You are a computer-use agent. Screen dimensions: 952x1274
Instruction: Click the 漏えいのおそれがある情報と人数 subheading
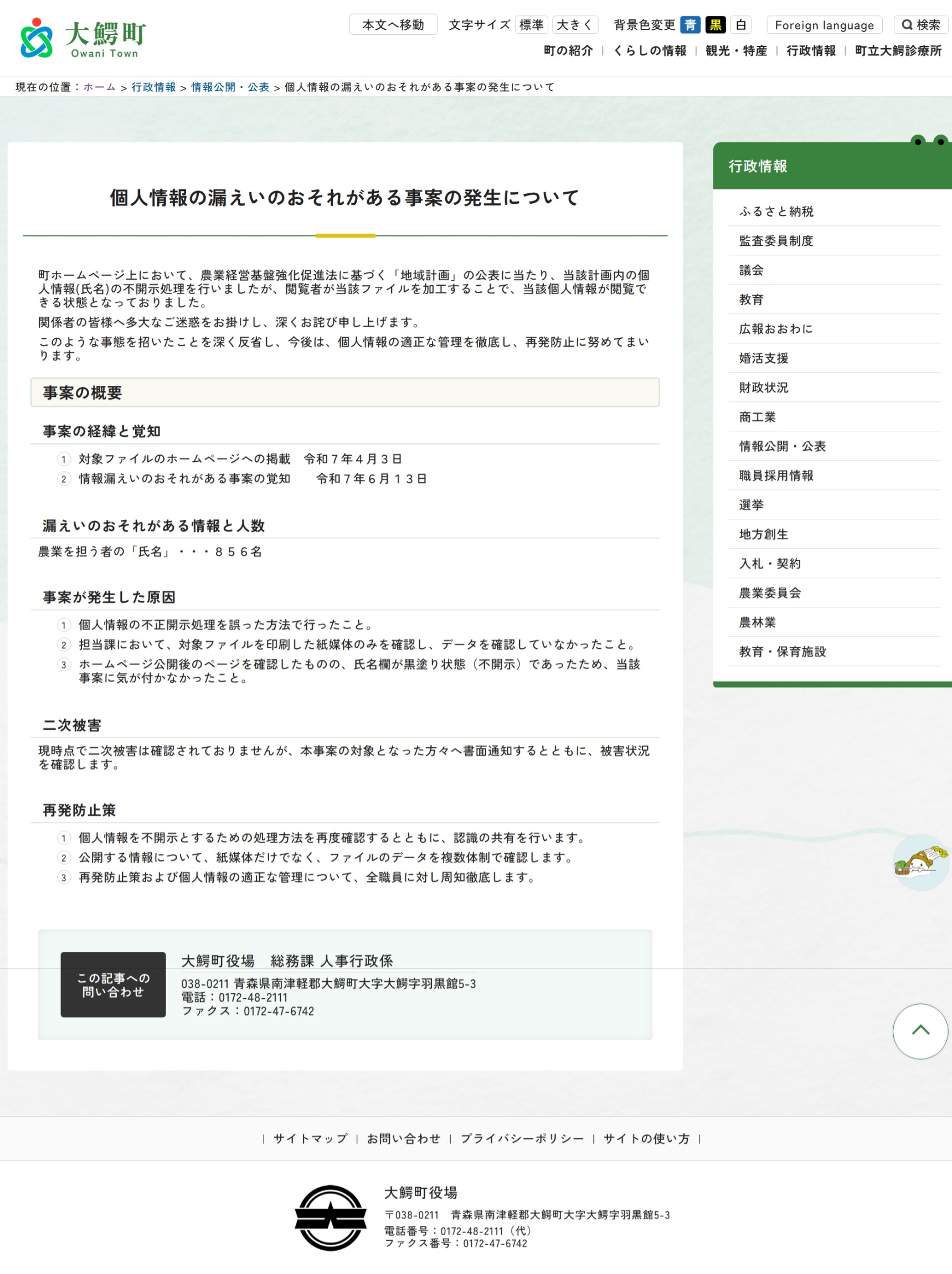click(x=154, y=526)
